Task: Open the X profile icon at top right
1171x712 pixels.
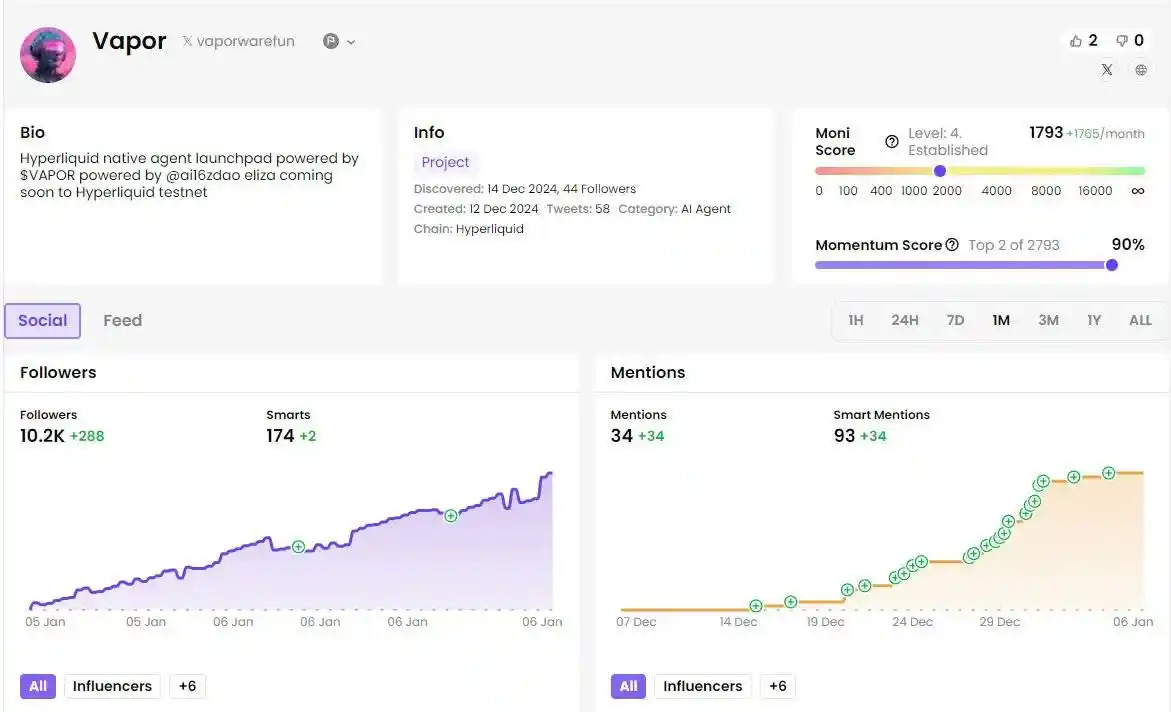Action: pos(1107,70)
